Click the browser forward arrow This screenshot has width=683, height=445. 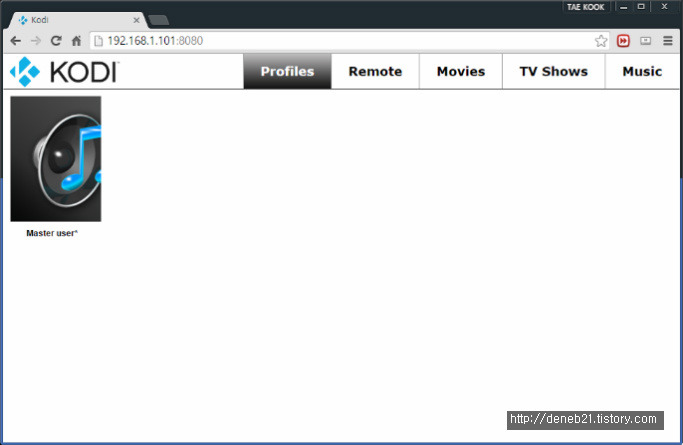36,41
